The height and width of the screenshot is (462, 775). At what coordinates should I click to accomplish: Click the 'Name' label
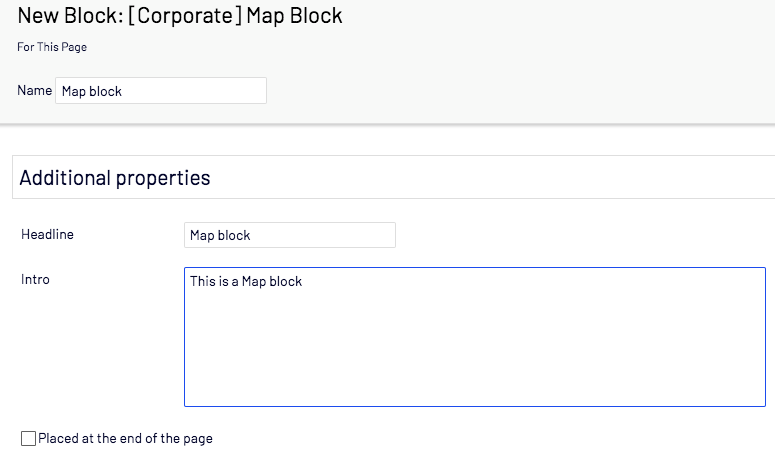click(x=35, y=90)
